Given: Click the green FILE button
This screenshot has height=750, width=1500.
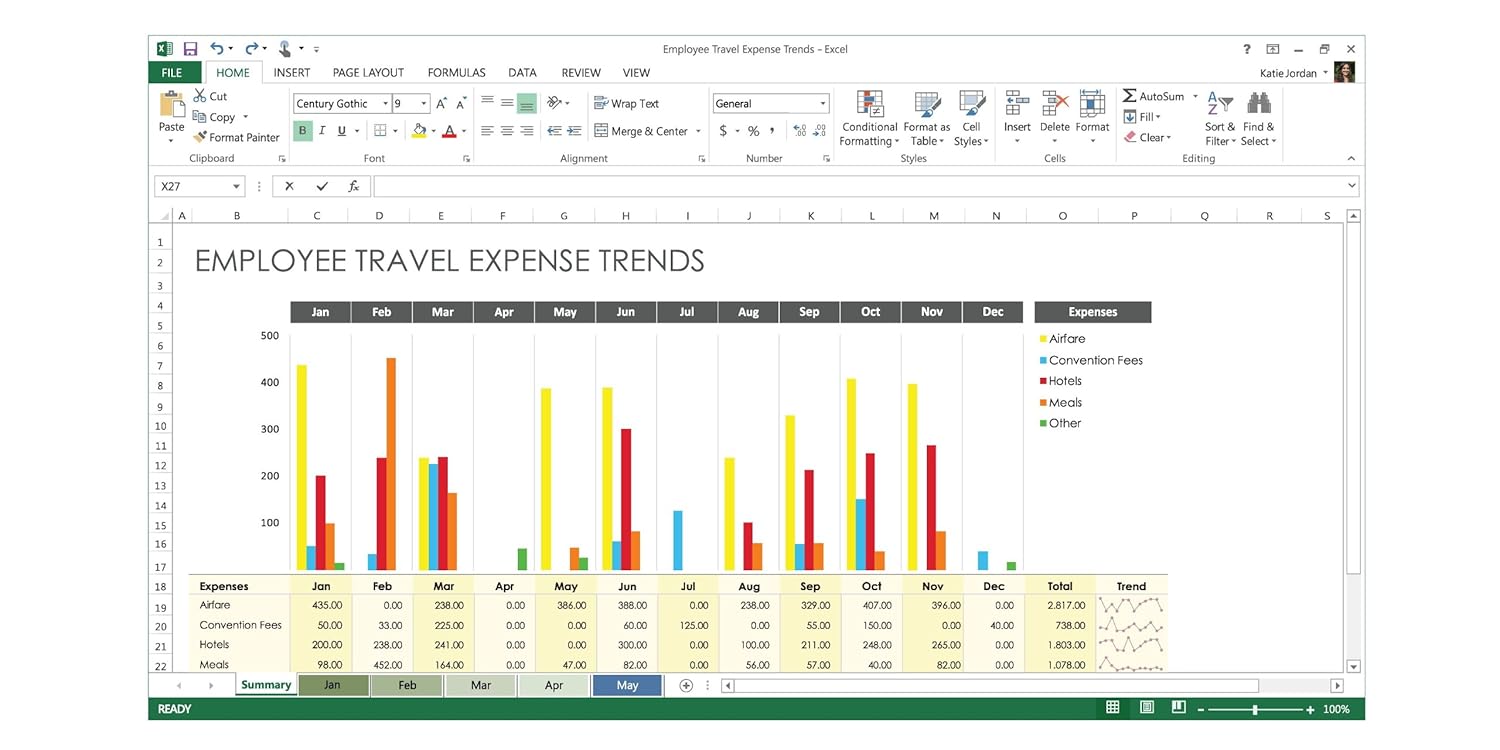Looking at the screenshot, I should click(172, 73).
